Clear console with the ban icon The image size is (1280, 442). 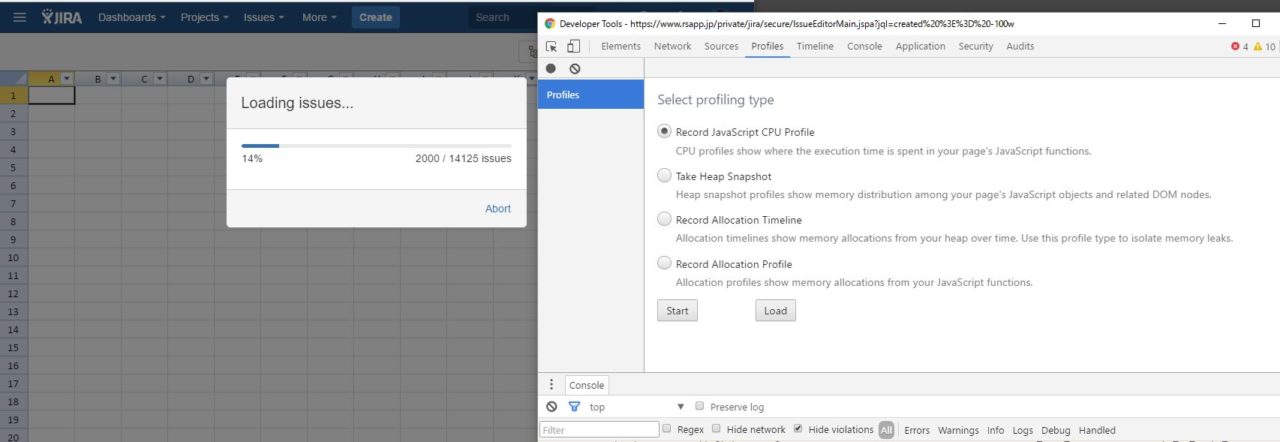551,407
